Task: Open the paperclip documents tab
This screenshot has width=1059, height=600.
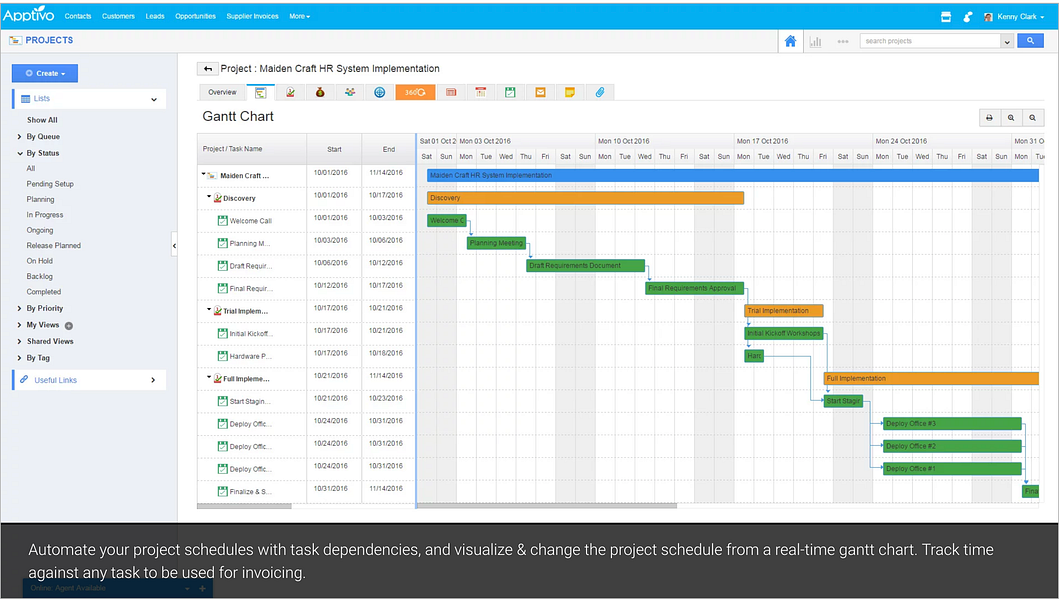Action: [x=600, y=93]
